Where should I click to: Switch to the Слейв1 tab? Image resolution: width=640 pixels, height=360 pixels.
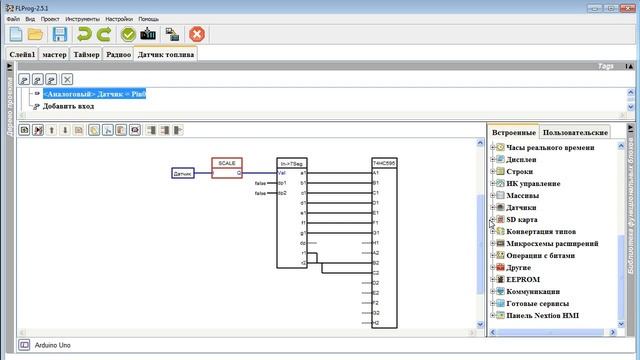pos(22,54)
